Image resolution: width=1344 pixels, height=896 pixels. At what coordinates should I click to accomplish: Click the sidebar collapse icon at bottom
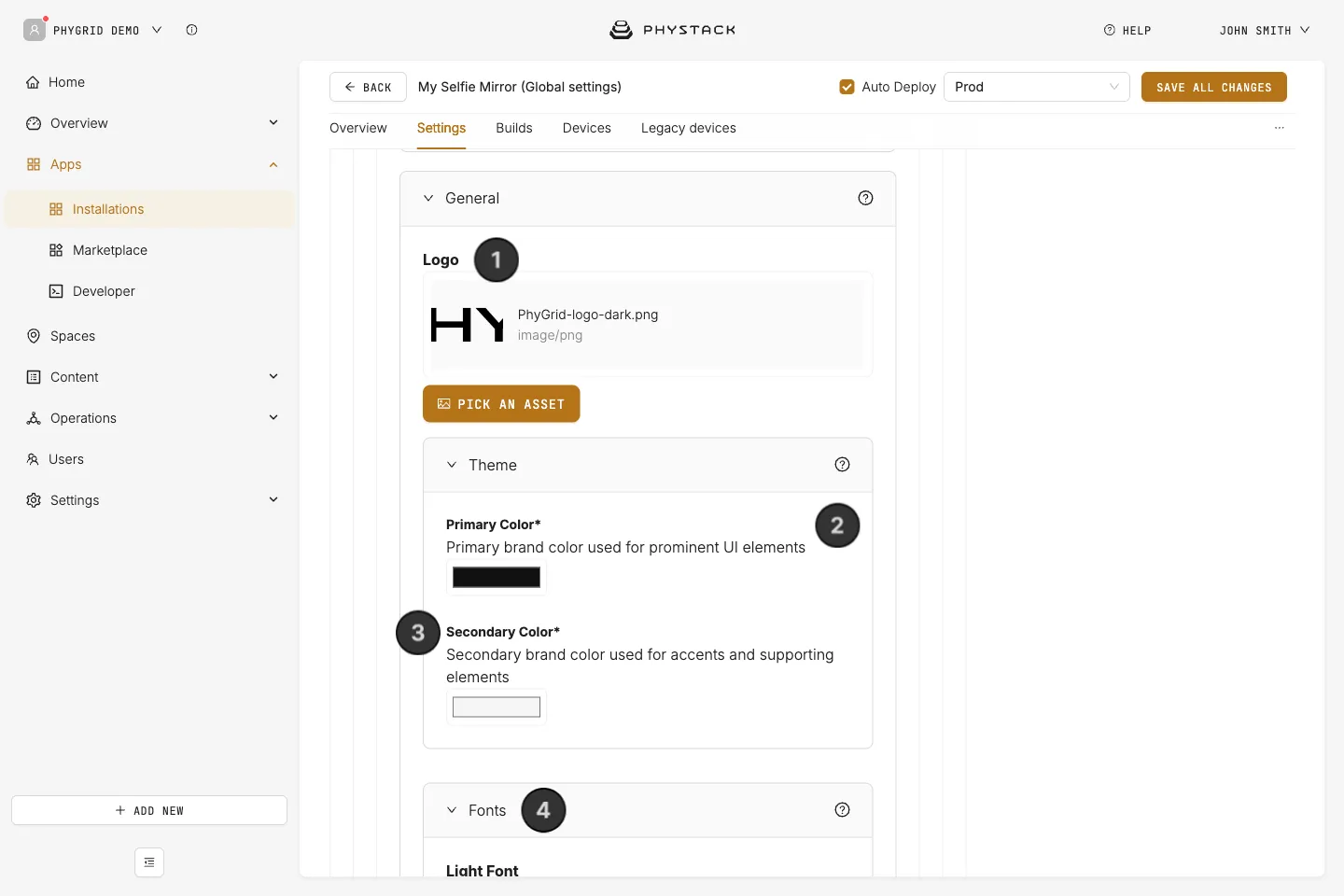coord(149,862)
